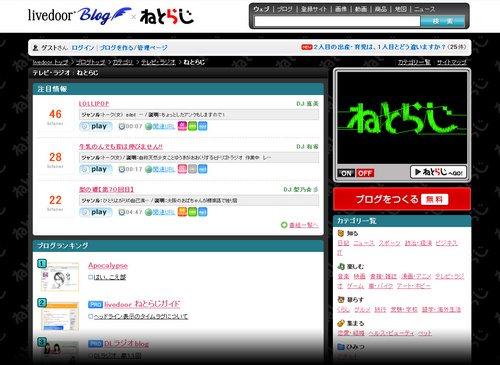Click the pink icon in 28-listener row
The image size is (500, 365).
click(x=182, y=169)
